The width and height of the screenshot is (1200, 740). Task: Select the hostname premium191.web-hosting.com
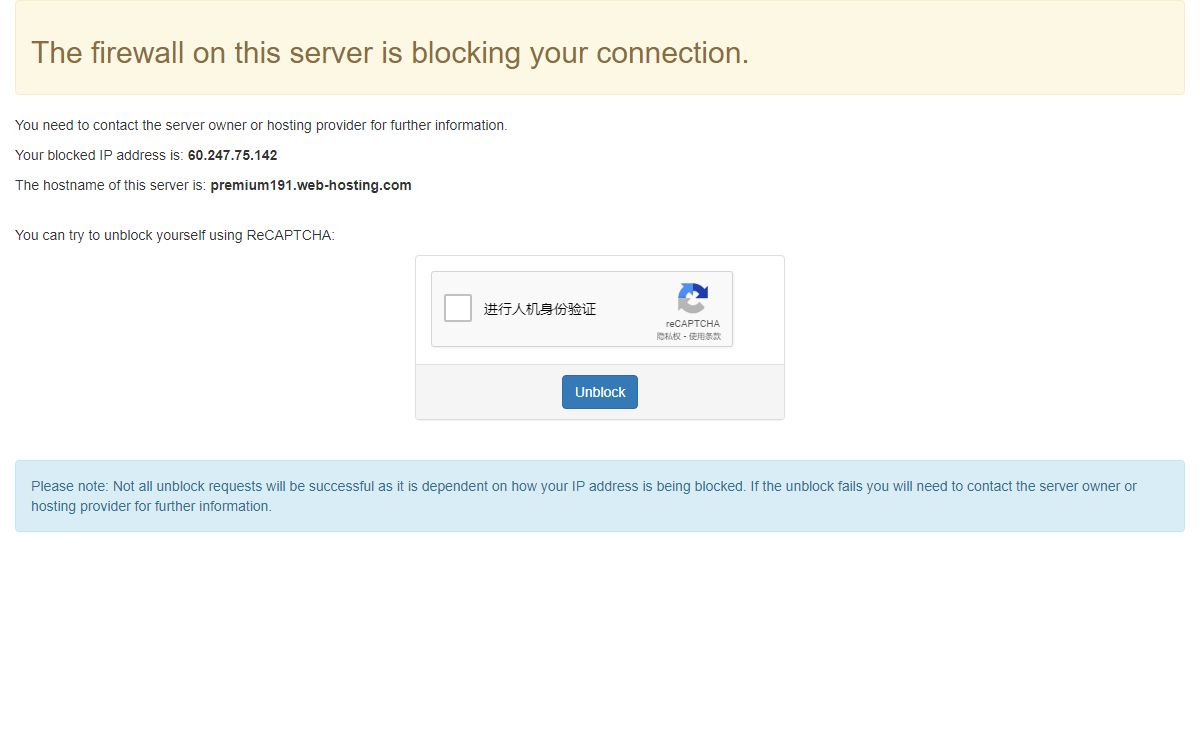tap(311, 185)
